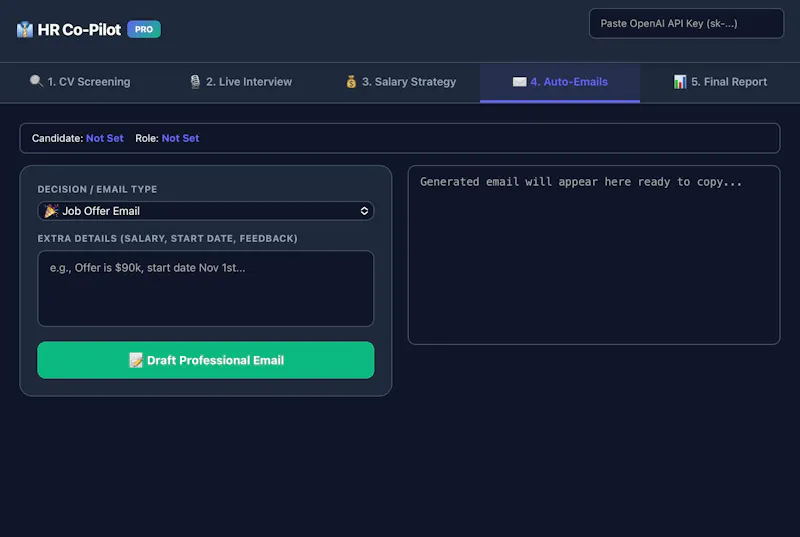Click the HR Co-Pilot title text
This screenshot has height=537, width=800.
80,30
